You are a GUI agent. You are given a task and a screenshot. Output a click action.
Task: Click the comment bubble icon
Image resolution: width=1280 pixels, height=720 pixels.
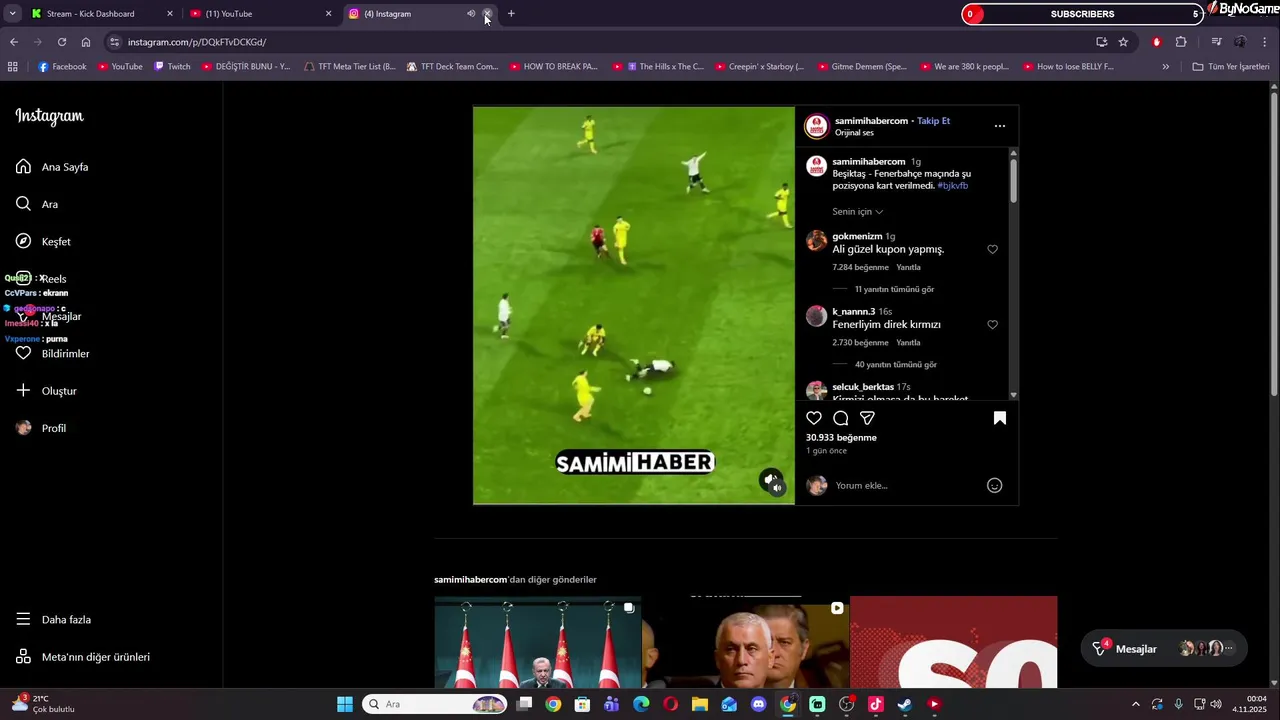point(841,418)
